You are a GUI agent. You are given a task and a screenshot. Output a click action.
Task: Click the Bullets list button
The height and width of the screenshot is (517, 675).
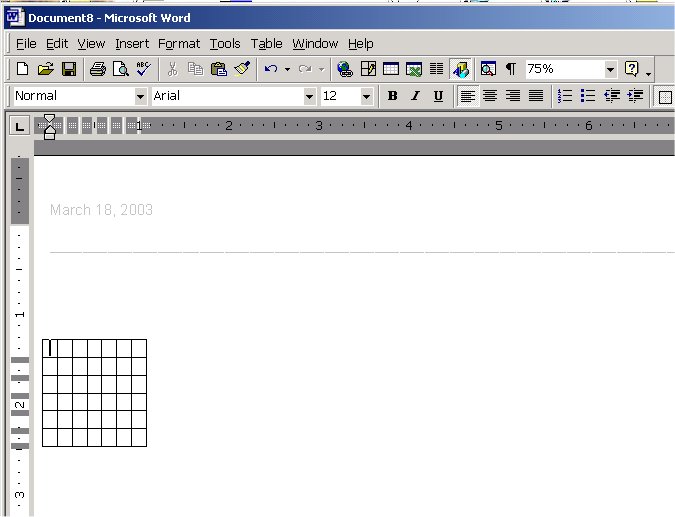pyautogui.click(x=588, y=96)
